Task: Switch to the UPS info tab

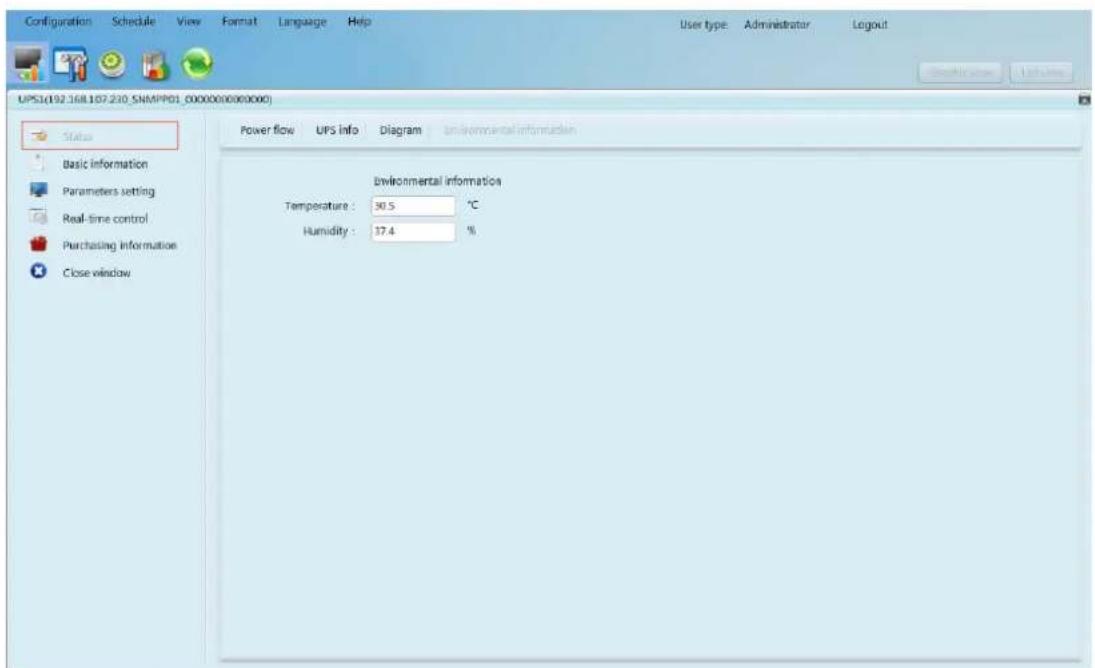Action: point(337,130)
